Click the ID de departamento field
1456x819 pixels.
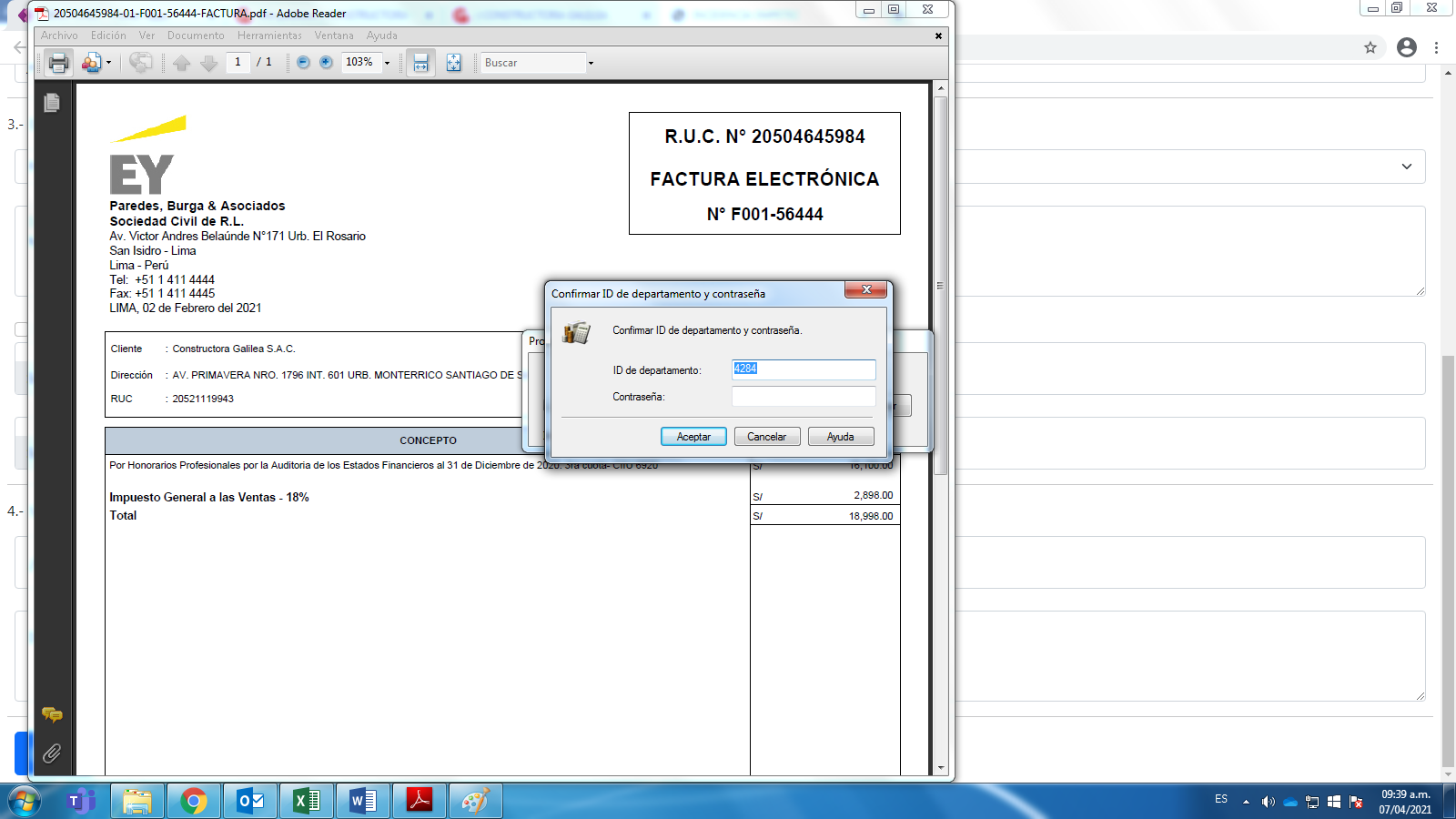803,369
